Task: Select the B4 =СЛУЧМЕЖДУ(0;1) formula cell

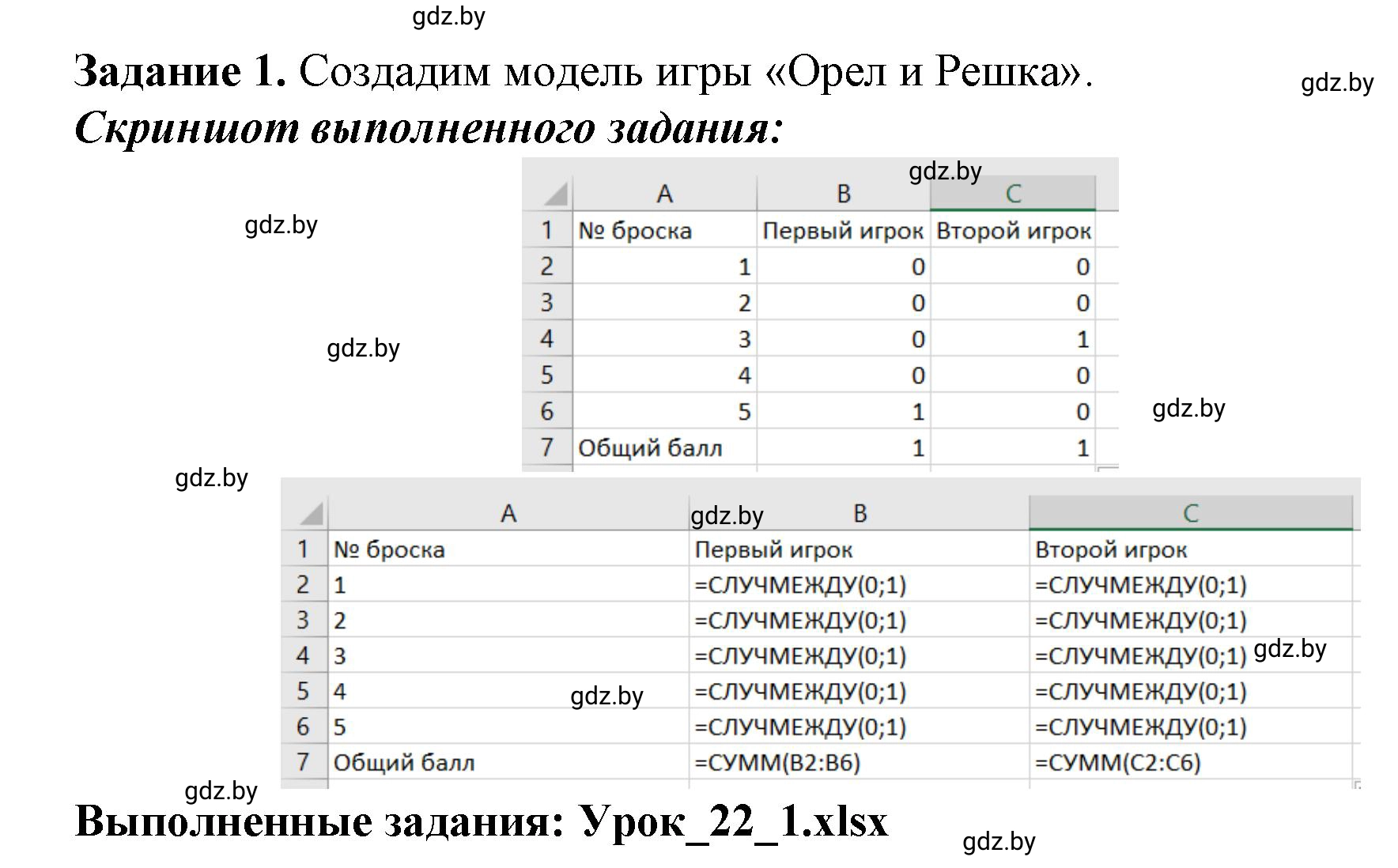Action: point(860,655)
